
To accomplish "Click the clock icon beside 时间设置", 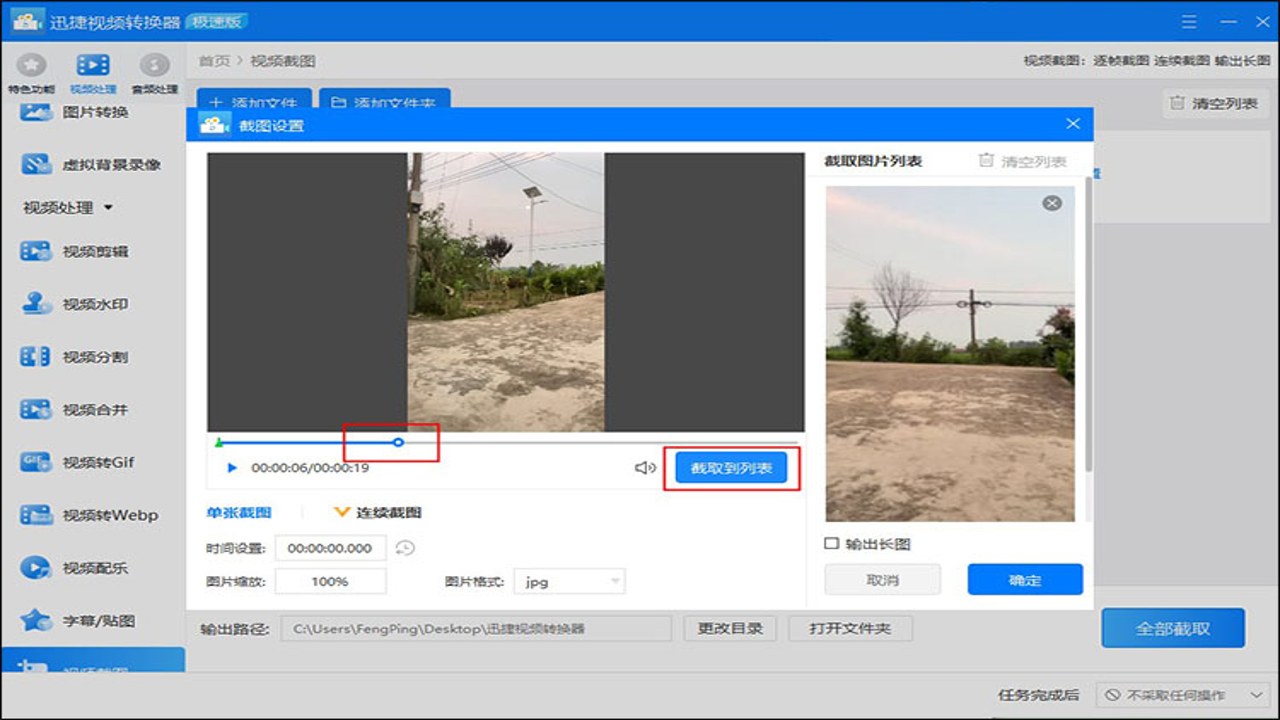I will pos(405,548).
